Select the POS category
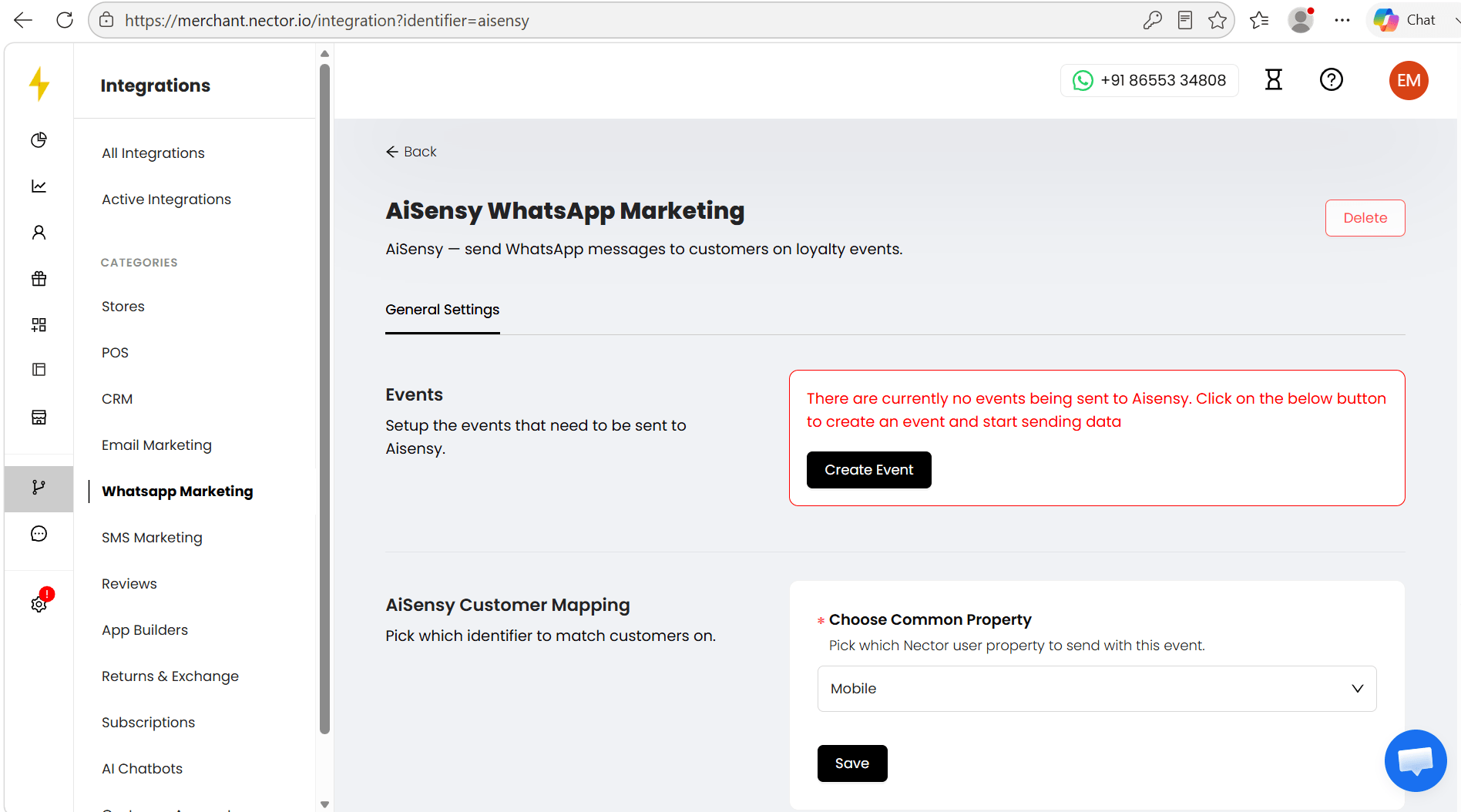The image size is (1461, 812). 115,353
